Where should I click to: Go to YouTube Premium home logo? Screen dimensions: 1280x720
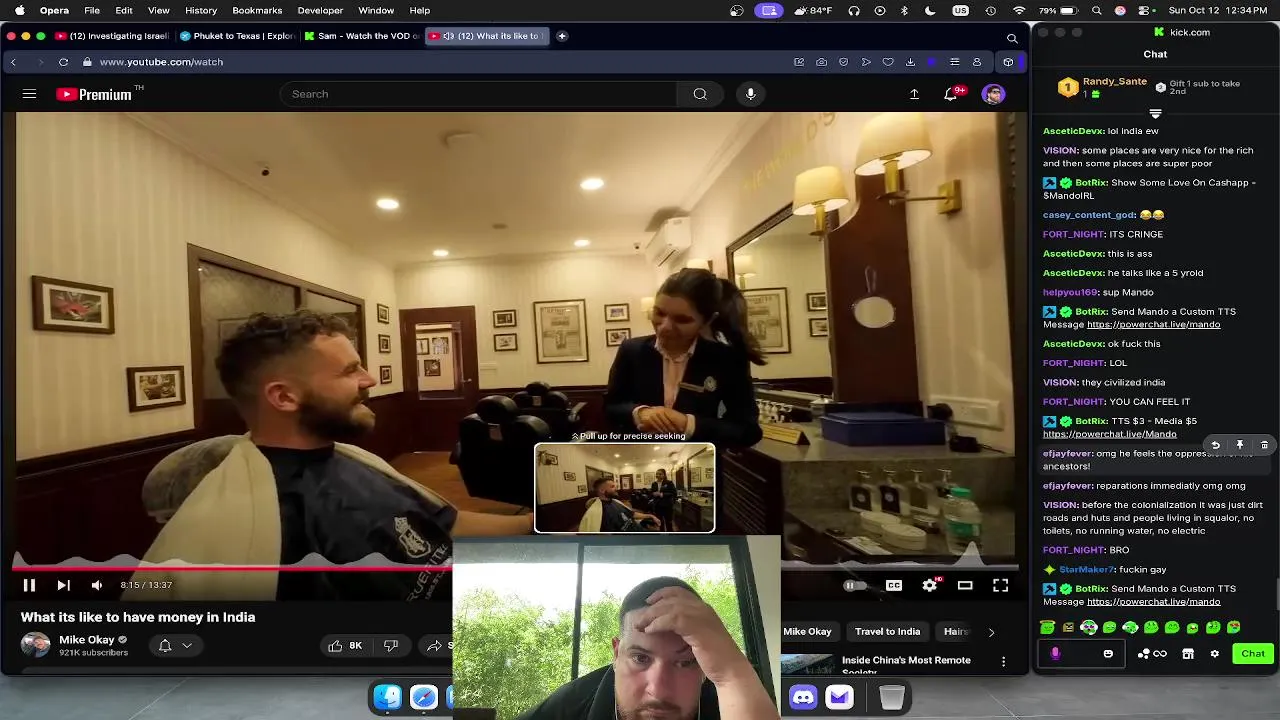[94, 94]
